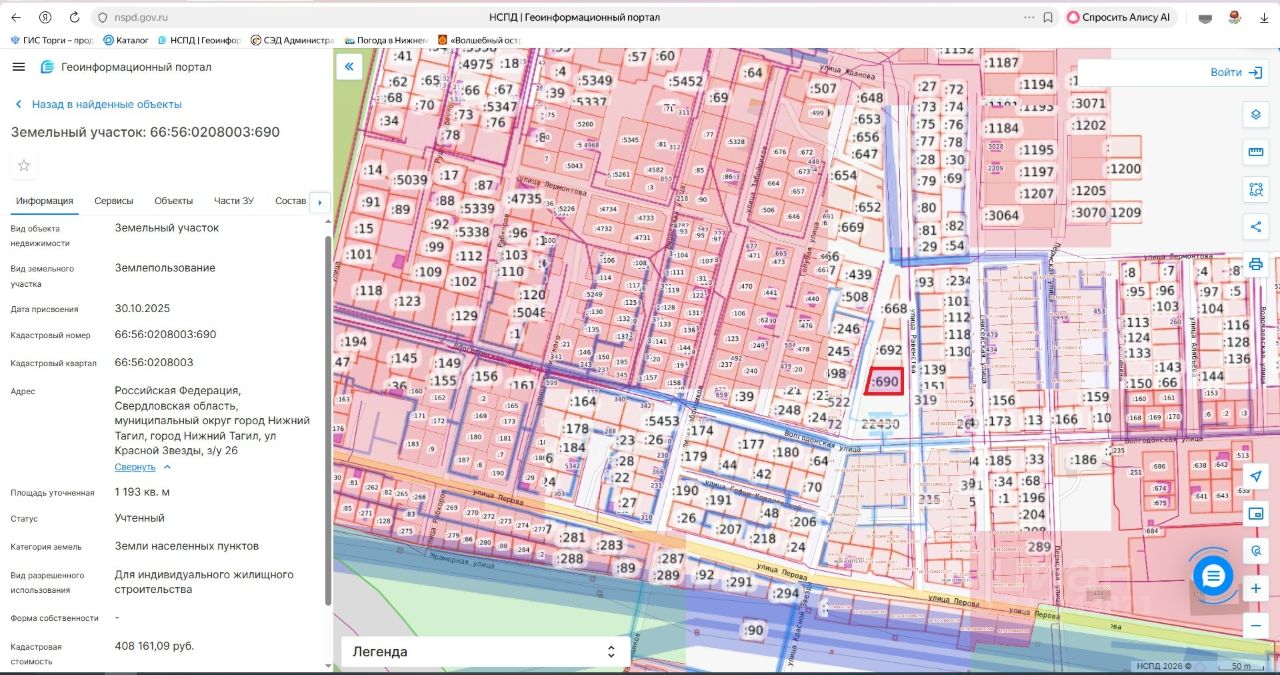The width and height of the screenshot is (1280, 675).
Task: Zoom out on the map
Action: [1256, 625]
